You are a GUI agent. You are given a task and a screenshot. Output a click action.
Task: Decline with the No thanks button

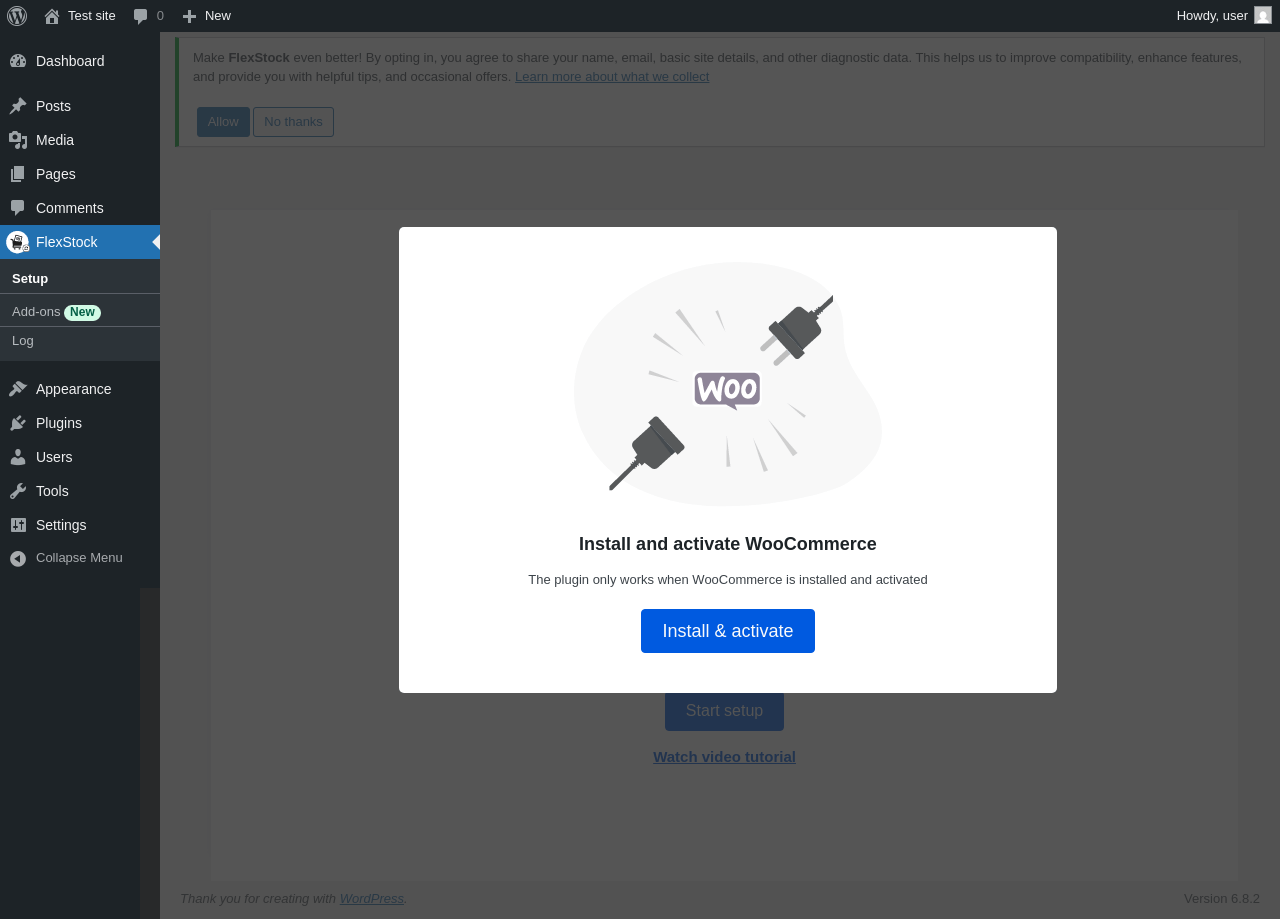(x=293, y=122)
